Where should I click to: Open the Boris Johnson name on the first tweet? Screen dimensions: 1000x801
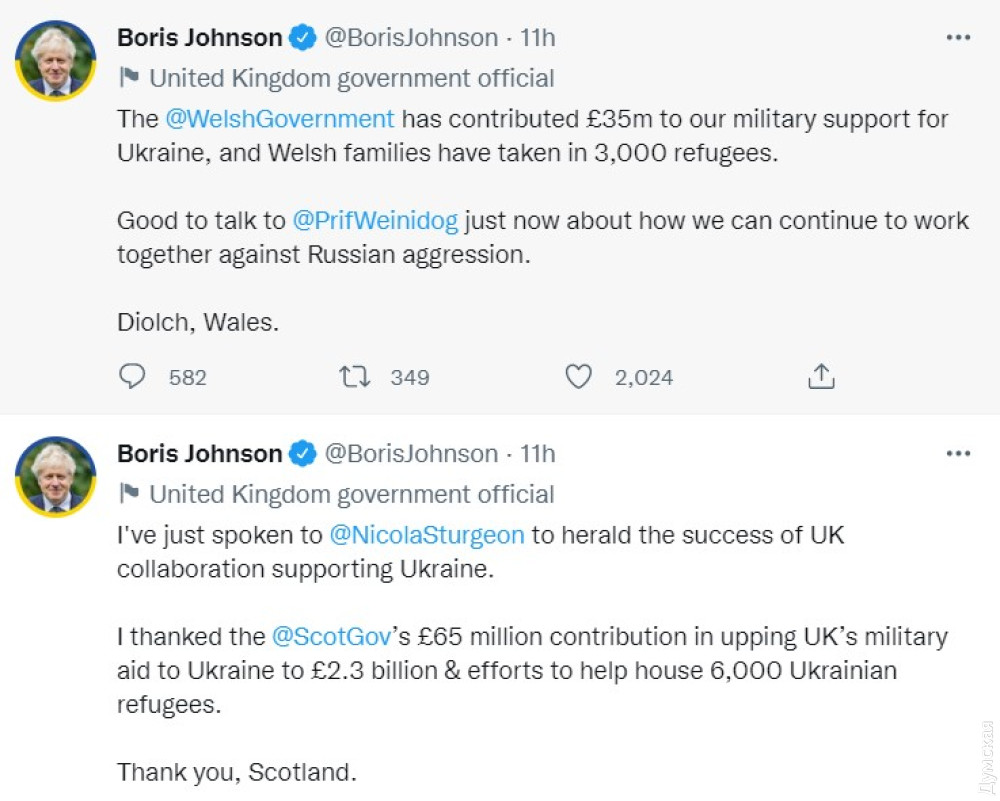click(x=200, y=38)
